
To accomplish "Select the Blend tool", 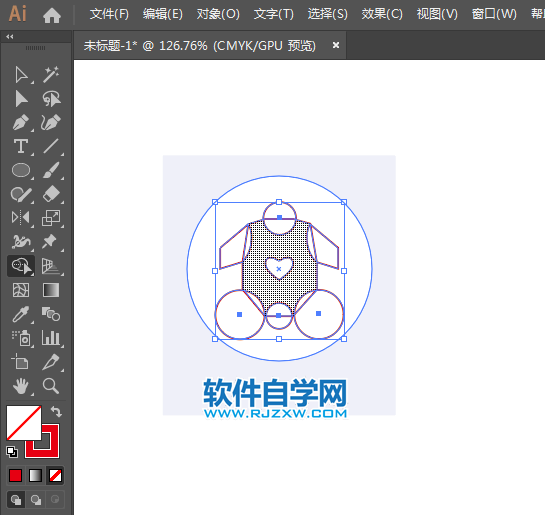I will pyautogui.click(x=51, y=314).
